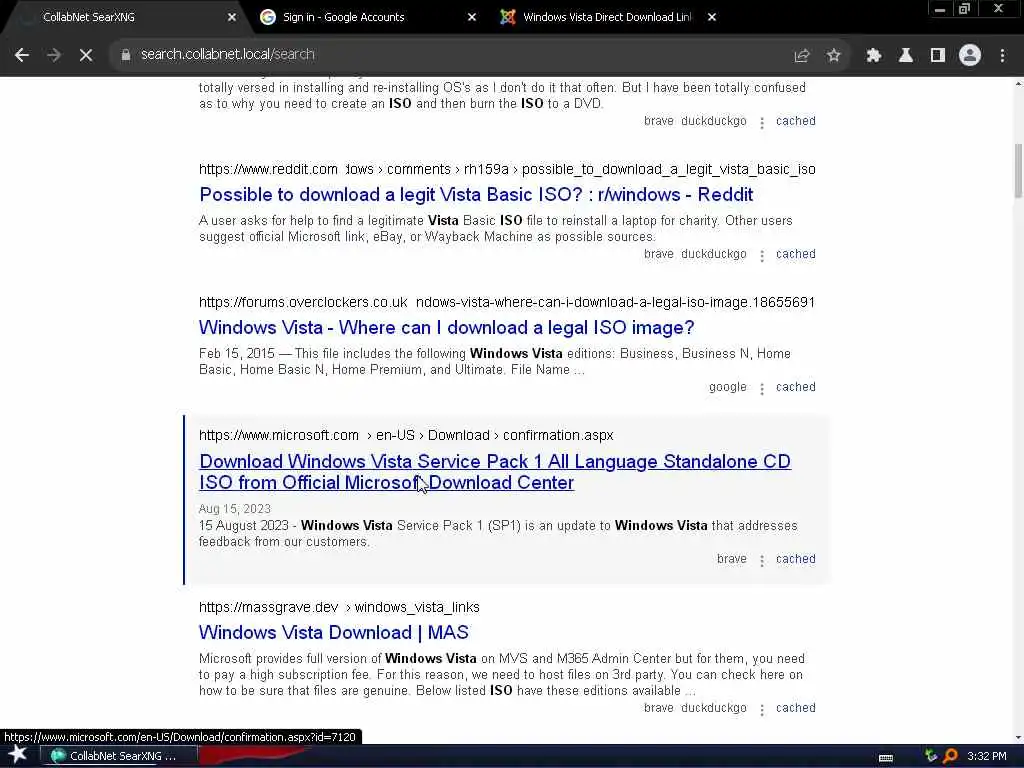This screenshot has width=1024, height=768.
Task: Open Windows Vista Download | MAS result
Action: click(x=334, y=632)
